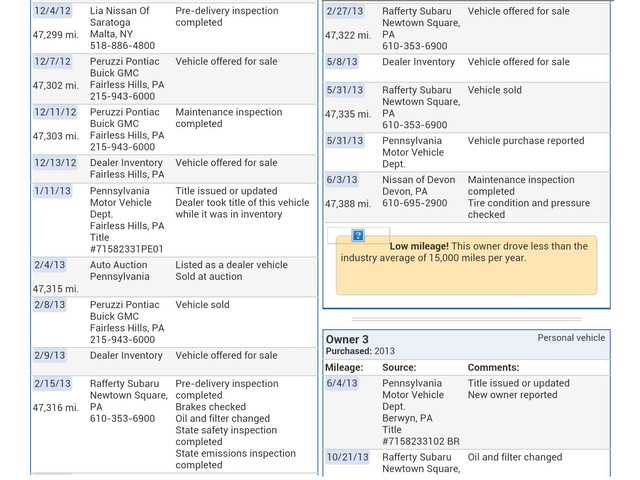Click the 10/21/13 date entry

point(347,457)
